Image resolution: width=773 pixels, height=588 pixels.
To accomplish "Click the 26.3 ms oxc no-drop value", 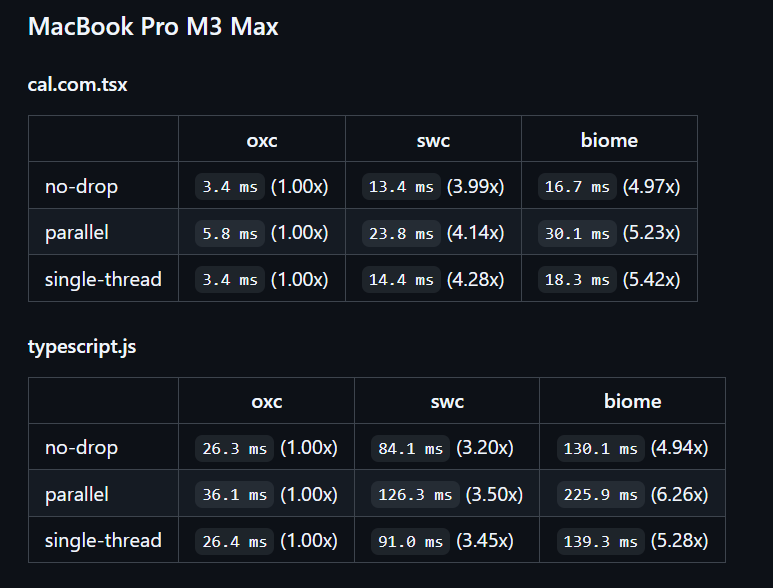I will pyautogui.click(x=235, y=449).
